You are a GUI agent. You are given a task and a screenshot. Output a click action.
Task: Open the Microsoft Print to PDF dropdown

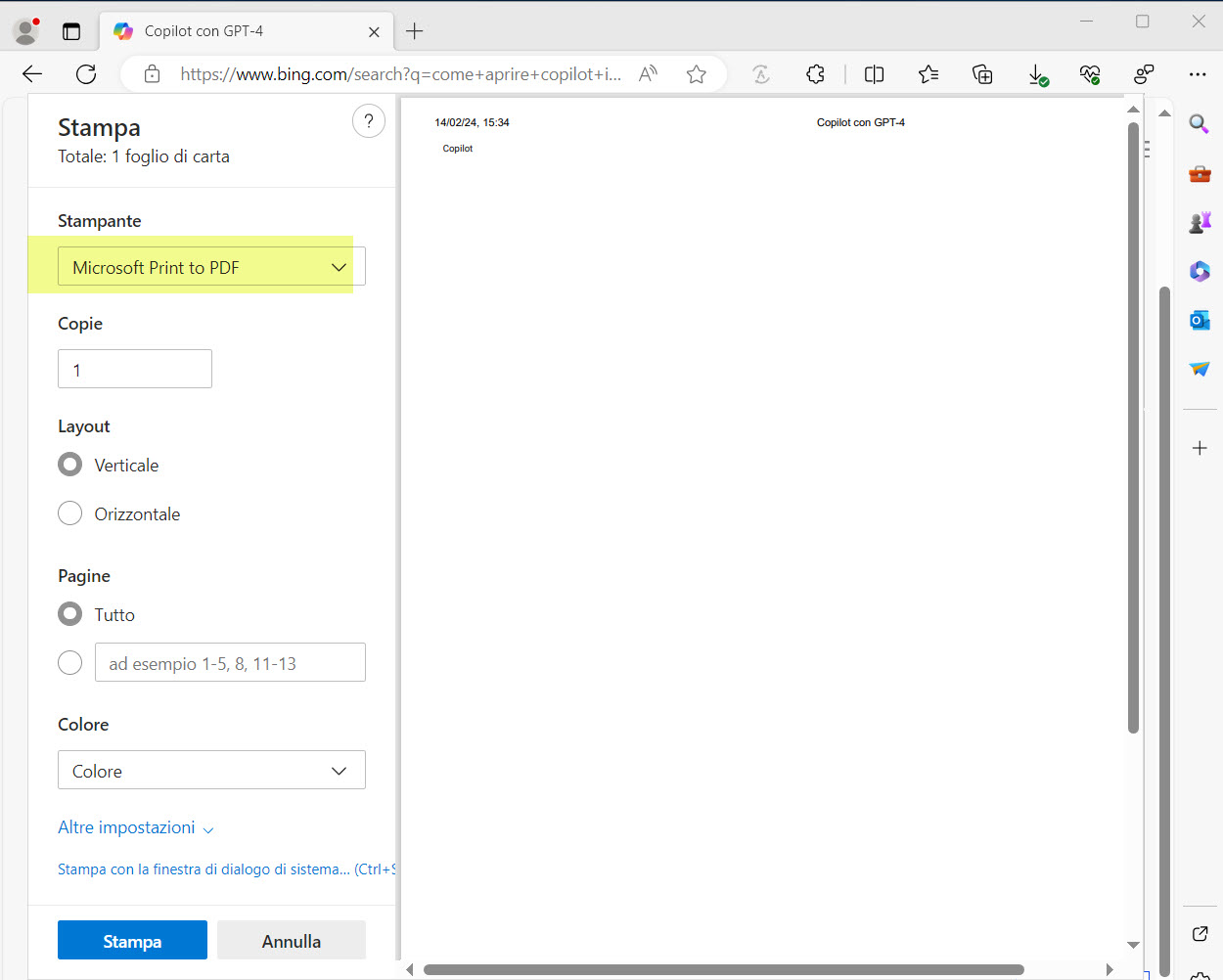[211, 267]
